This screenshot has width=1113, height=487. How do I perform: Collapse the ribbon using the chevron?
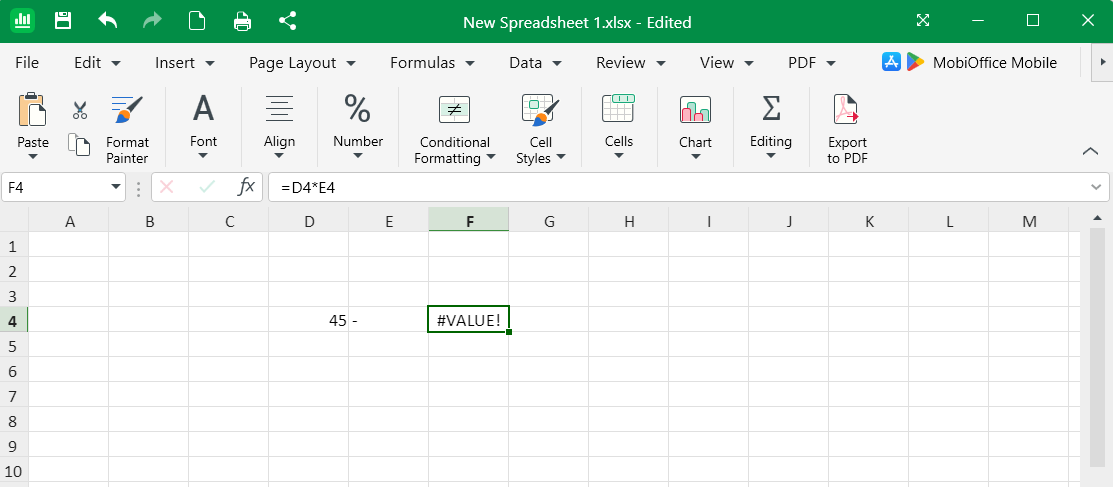click(x=1090, y=151)
